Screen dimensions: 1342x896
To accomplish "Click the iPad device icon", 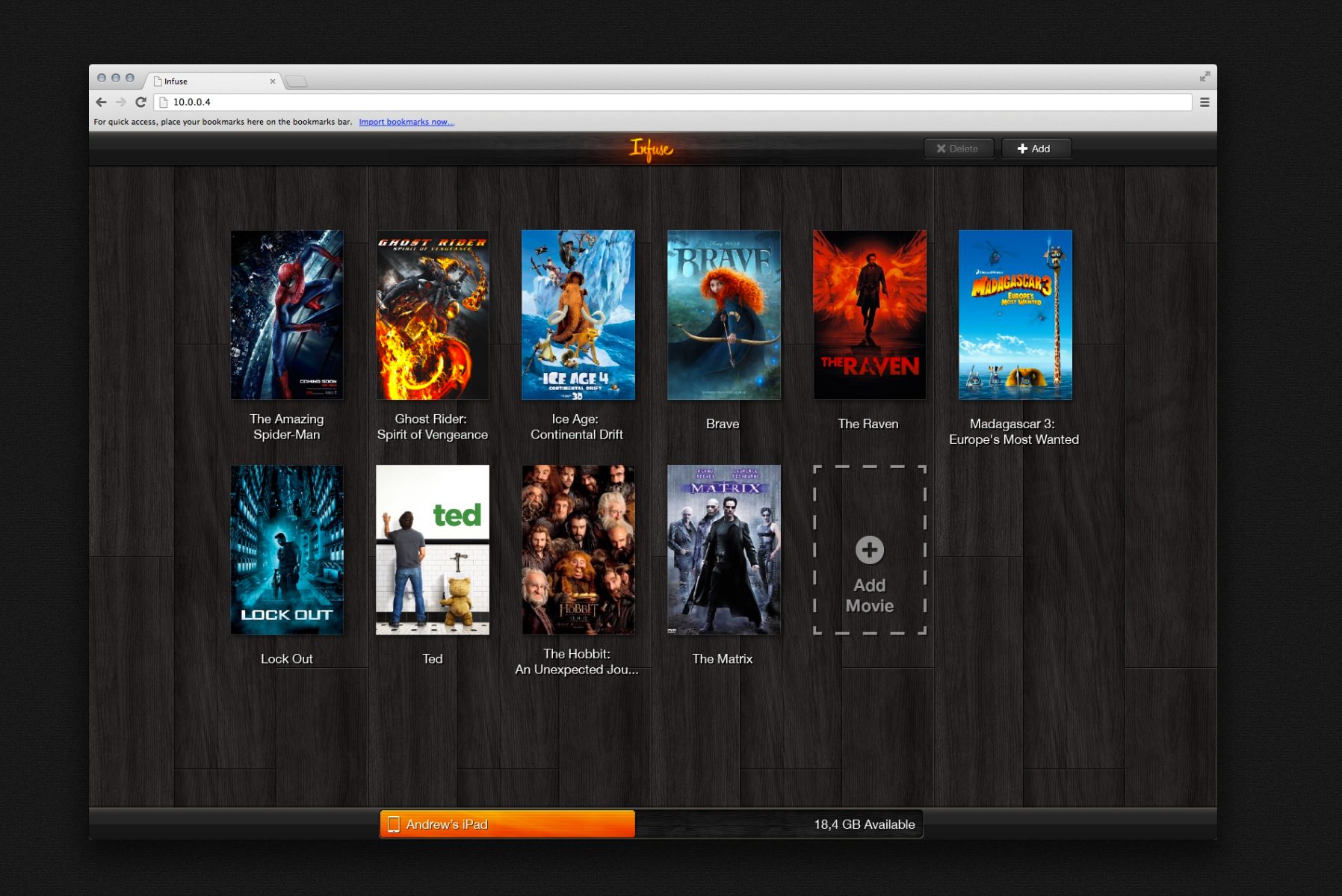I will point(394,824).
